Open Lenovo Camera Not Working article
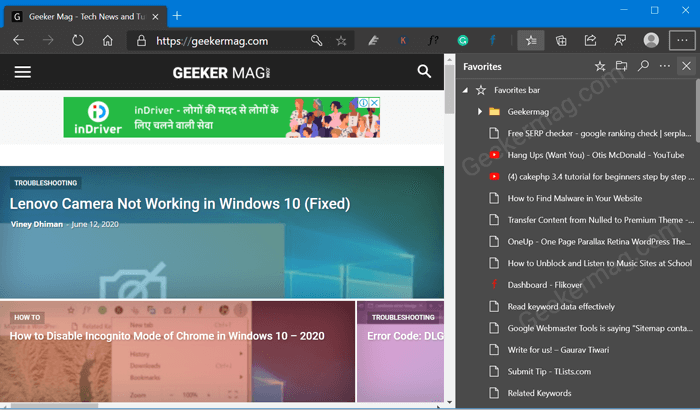The width and height of the screenshot is (700, 410). pos(180,204)
